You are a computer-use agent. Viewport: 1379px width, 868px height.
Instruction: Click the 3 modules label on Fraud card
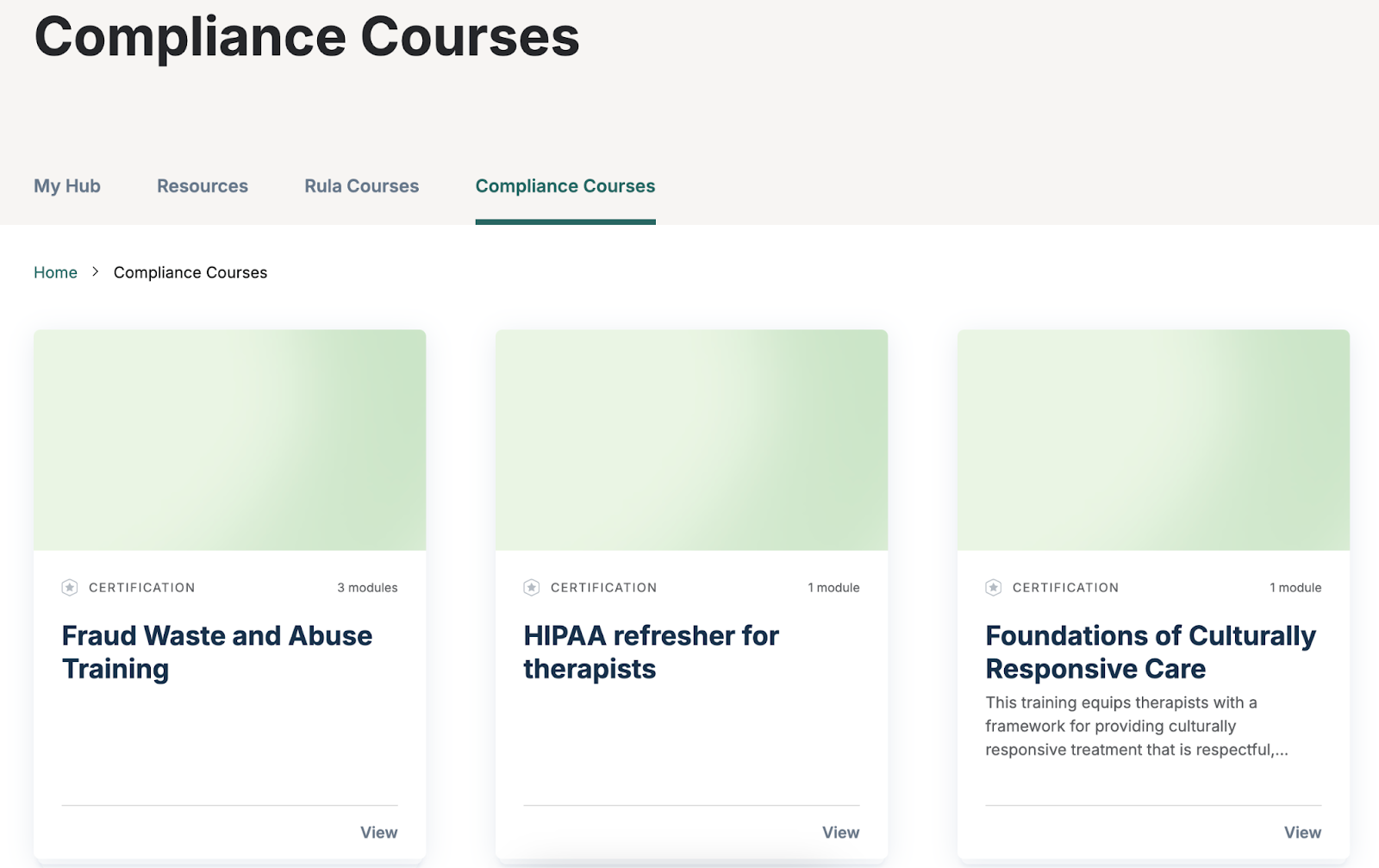click(367, 588)
